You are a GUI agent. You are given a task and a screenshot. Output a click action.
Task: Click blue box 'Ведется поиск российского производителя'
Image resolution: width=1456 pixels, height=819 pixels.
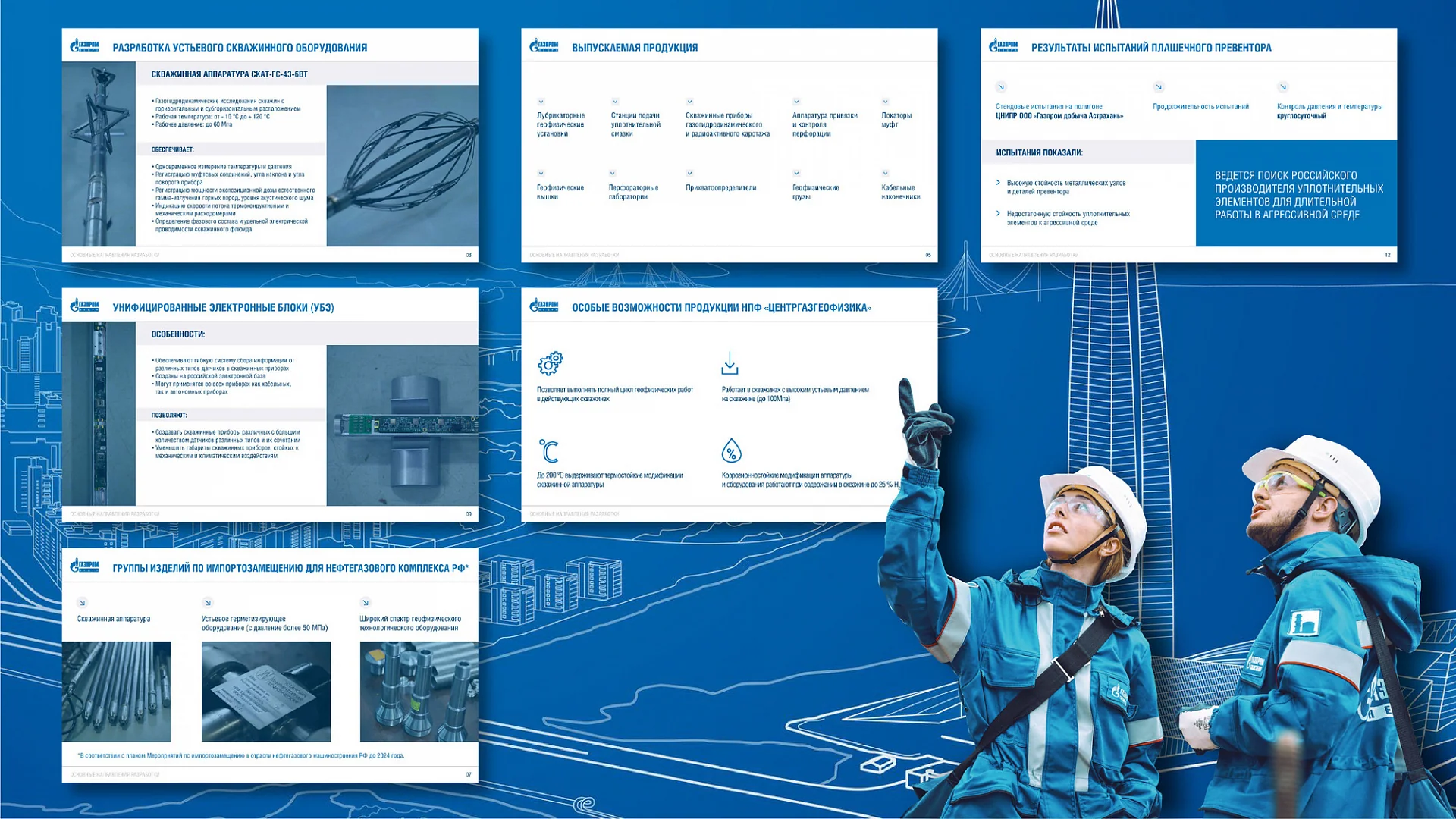pyautogui.click(x=1296, y=193)
